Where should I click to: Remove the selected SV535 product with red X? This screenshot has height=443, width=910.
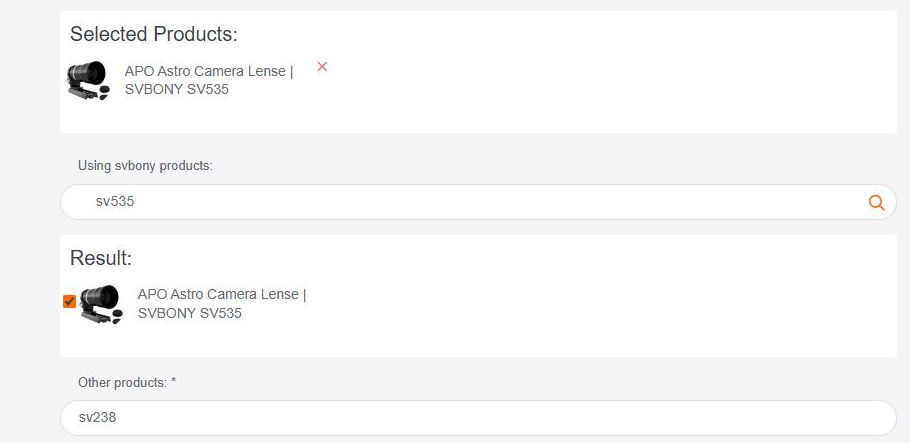pos(322,67)
